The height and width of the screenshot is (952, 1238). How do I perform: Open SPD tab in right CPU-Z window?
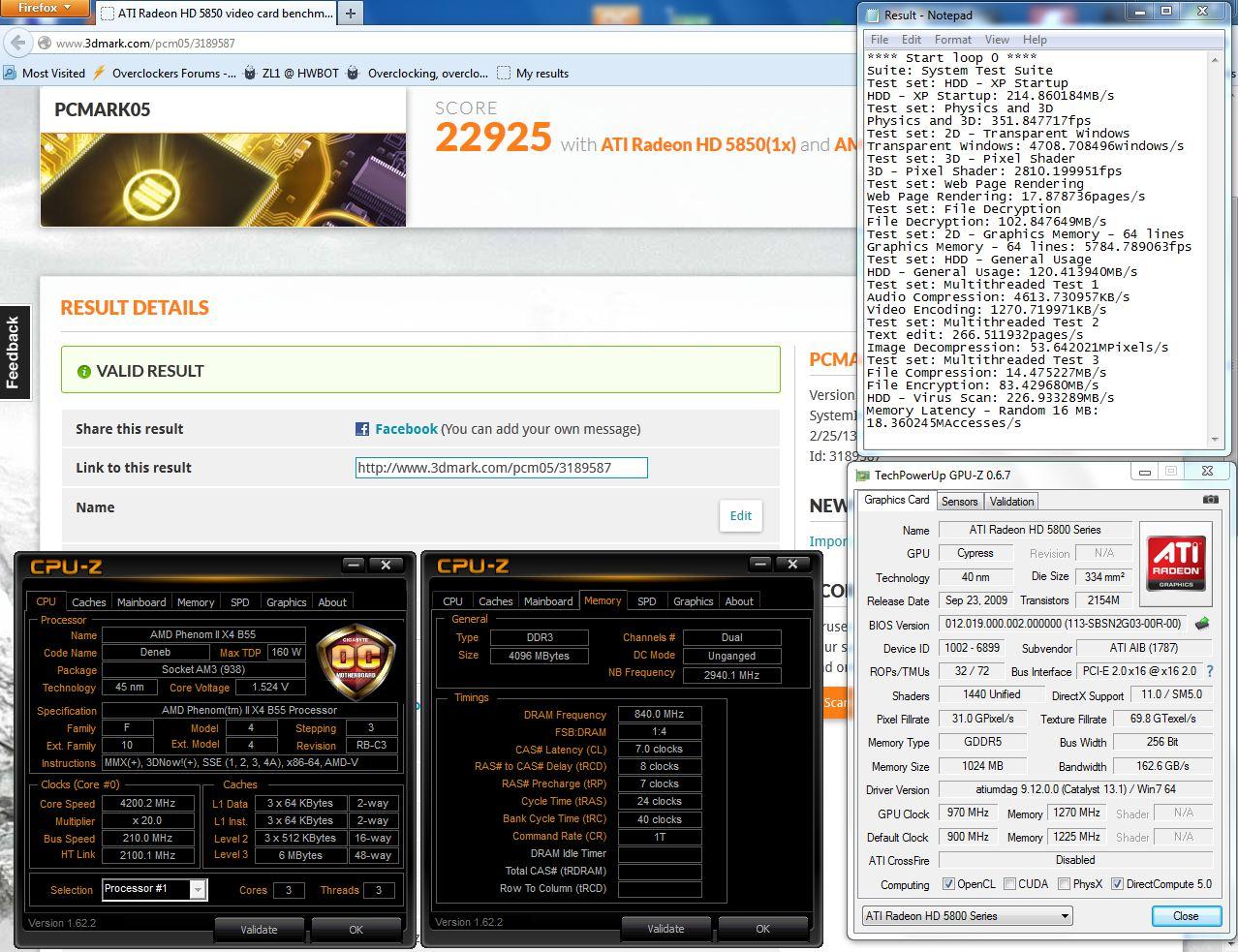pyautogui.click(x=647, y=601)
